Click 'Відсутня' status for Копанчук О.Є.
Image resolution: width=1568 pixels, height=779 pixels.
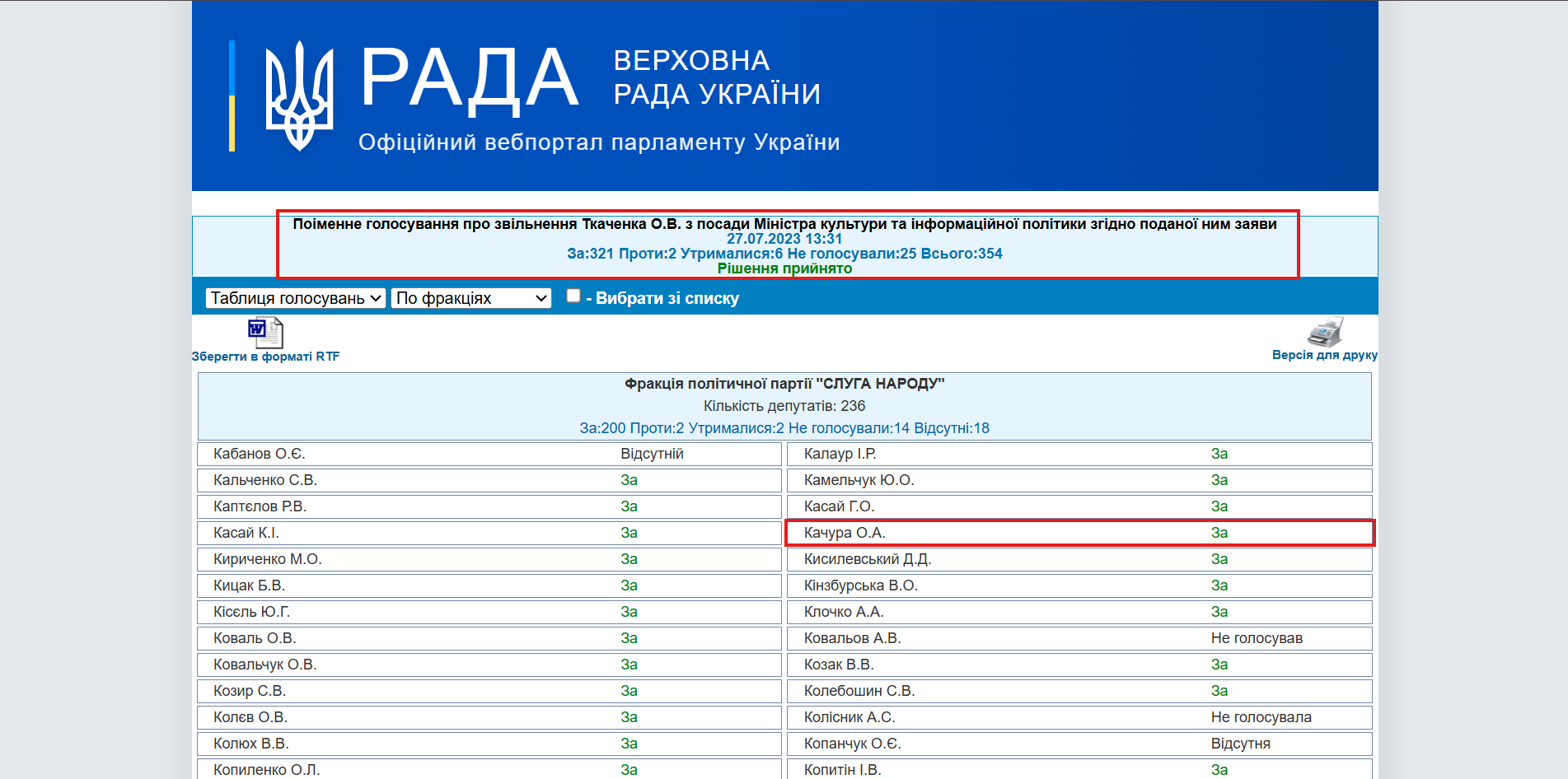pyautogui.click(x=1241, y=744)
